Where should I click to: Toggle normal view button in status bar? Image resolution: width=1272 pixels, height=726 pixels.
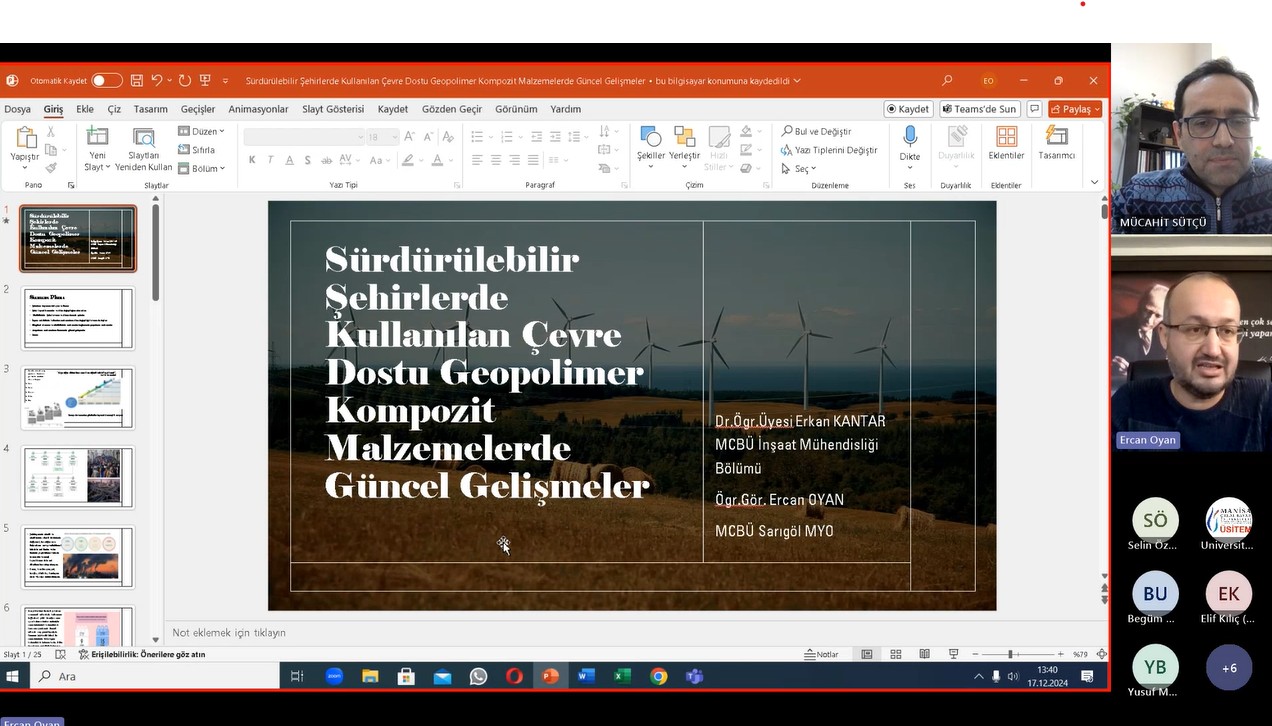click(867, 654)
